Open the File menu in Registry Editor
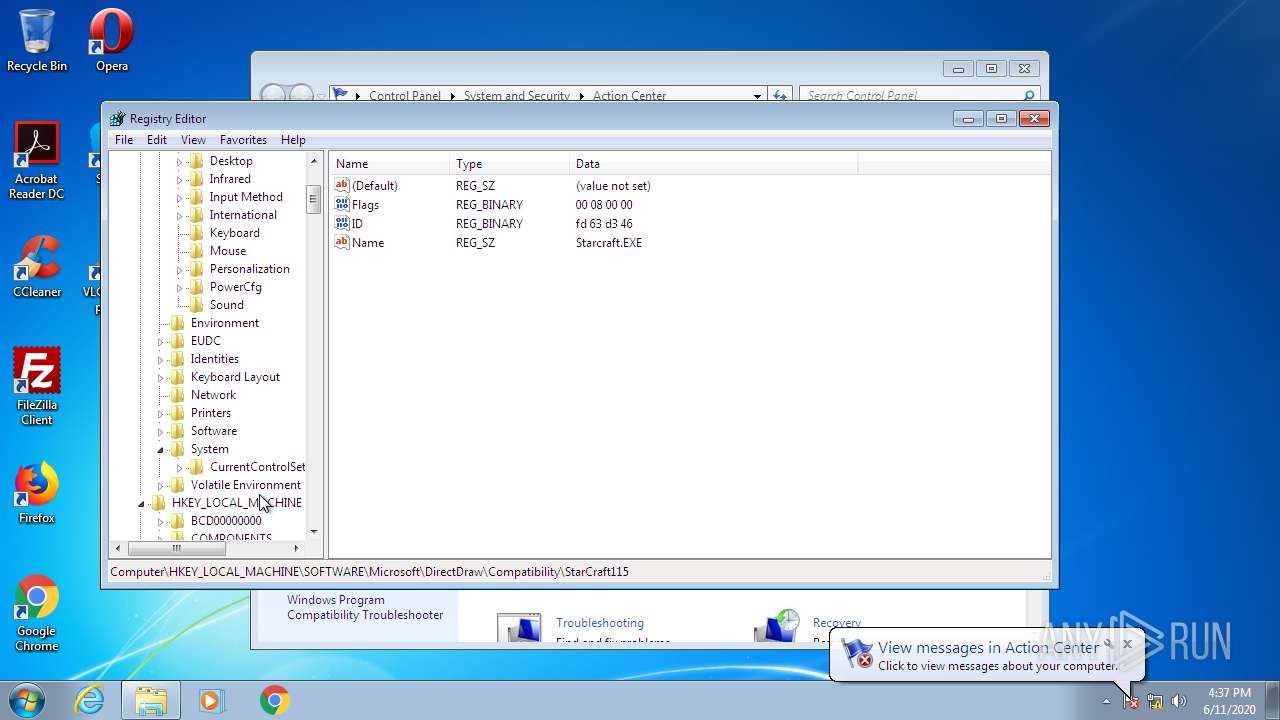Viewport: 1280px width, 720px height. point(124,140)
